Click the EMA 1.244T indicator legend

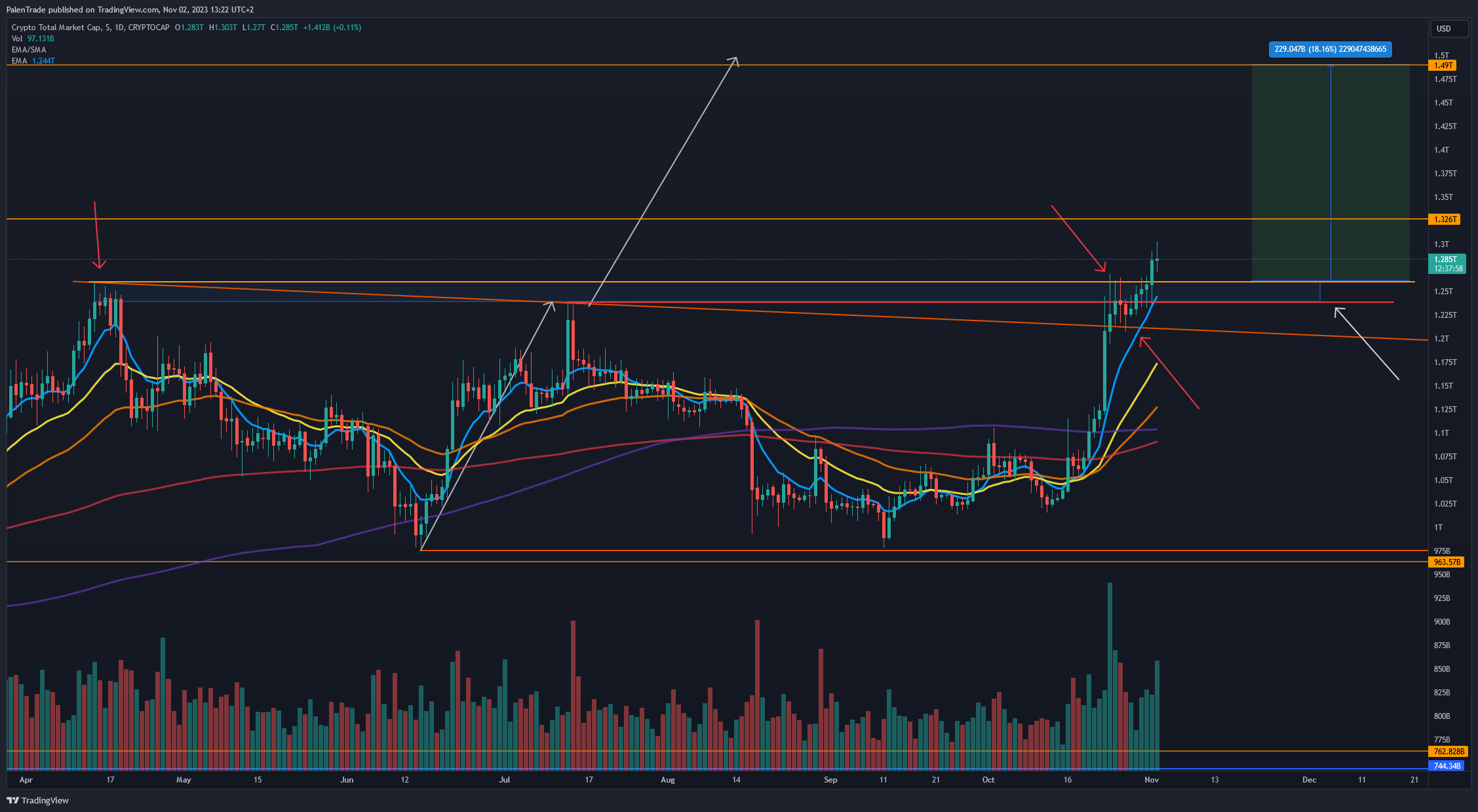coord(33,61)
